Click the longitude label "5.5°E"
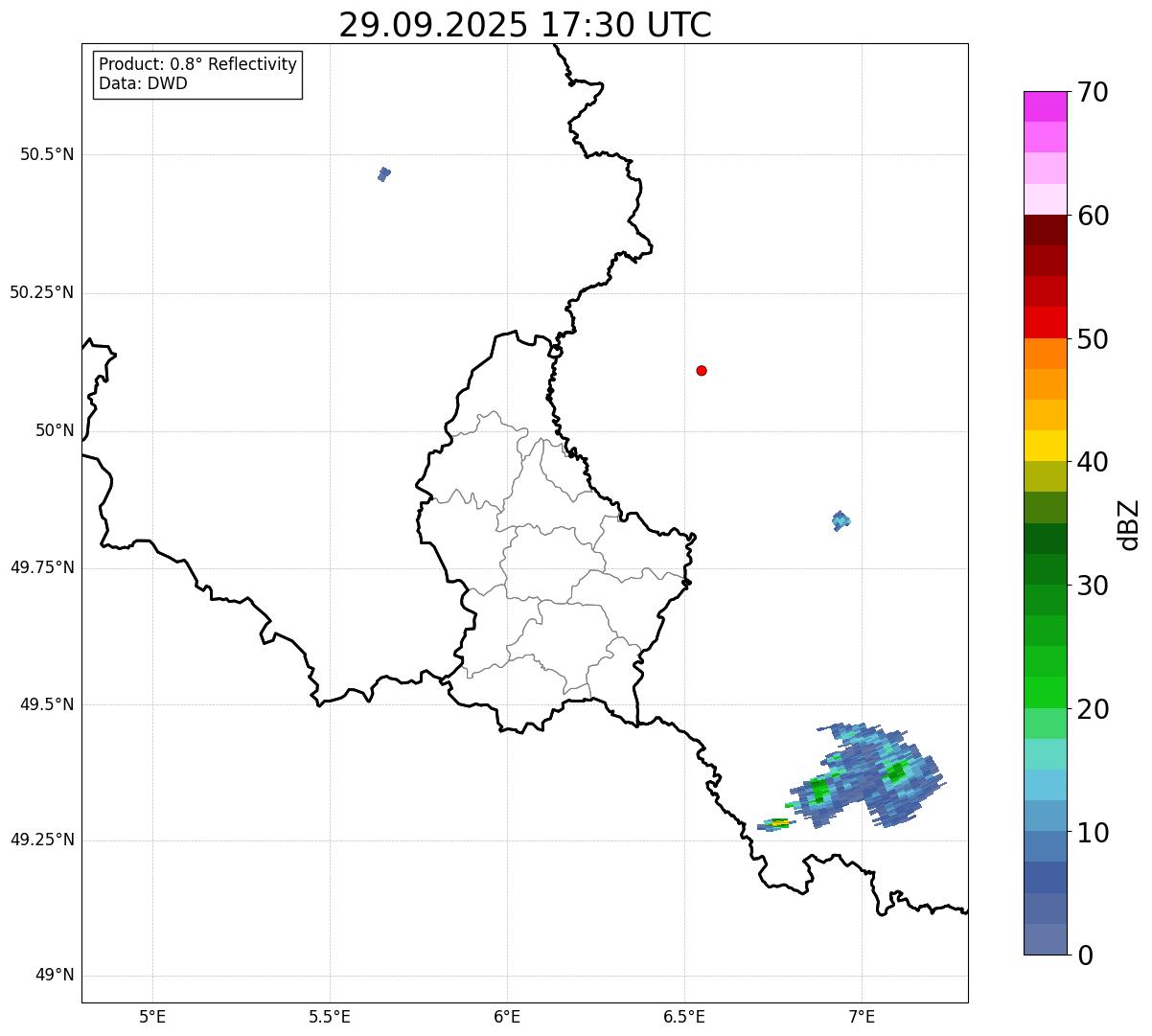 click(x=330, y=1016)
